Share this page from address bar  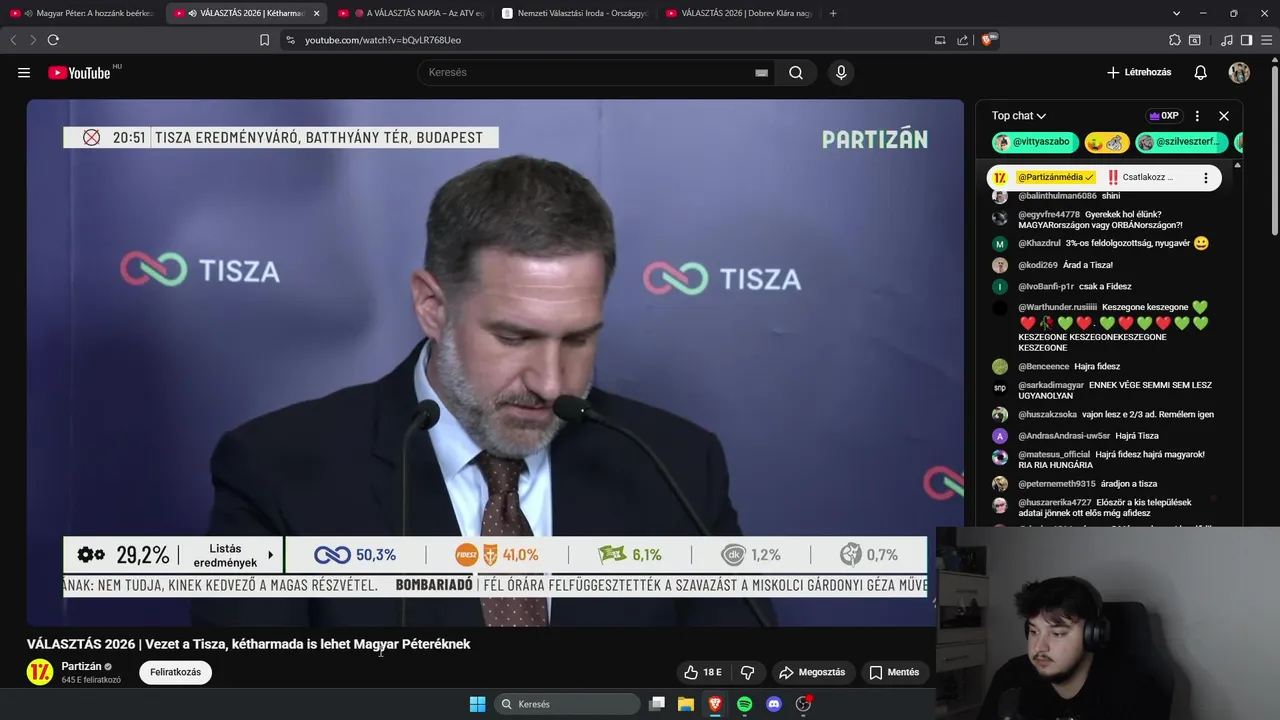[962, 40]
